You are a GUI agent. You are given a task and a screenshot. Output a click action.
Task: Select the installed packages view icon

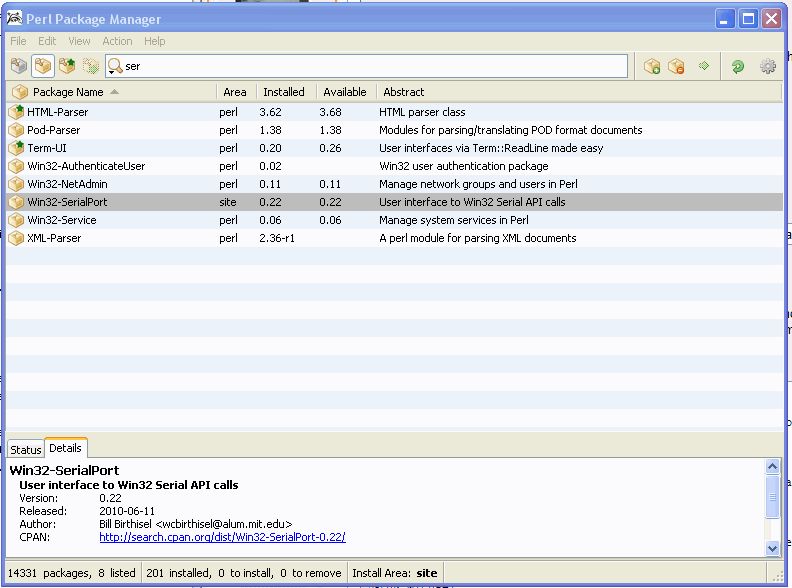pyautogui.click(x=43, y=66)
